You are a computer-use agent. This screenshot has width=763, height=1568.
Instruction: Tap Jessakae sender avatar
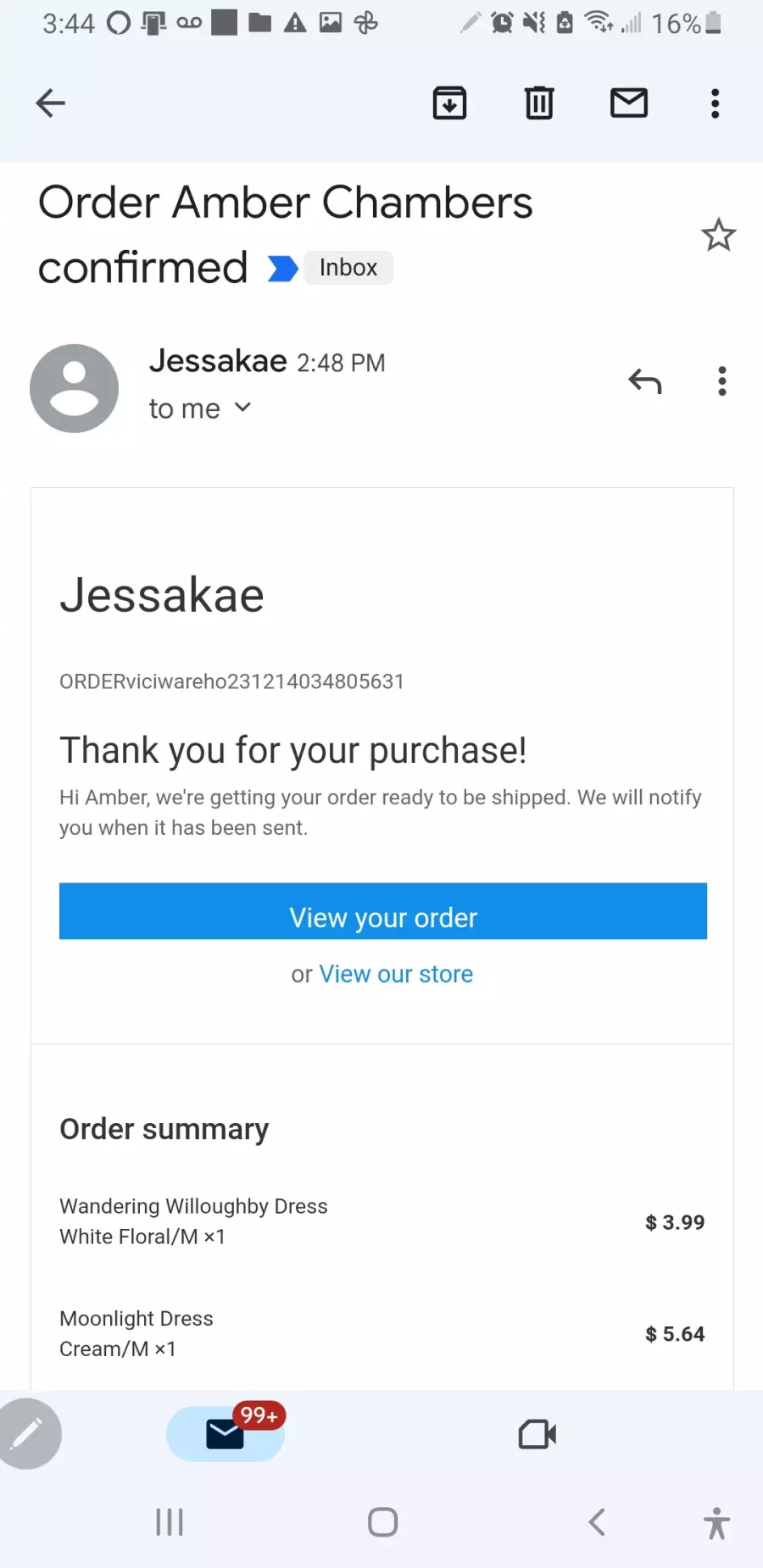pos(75,388)
